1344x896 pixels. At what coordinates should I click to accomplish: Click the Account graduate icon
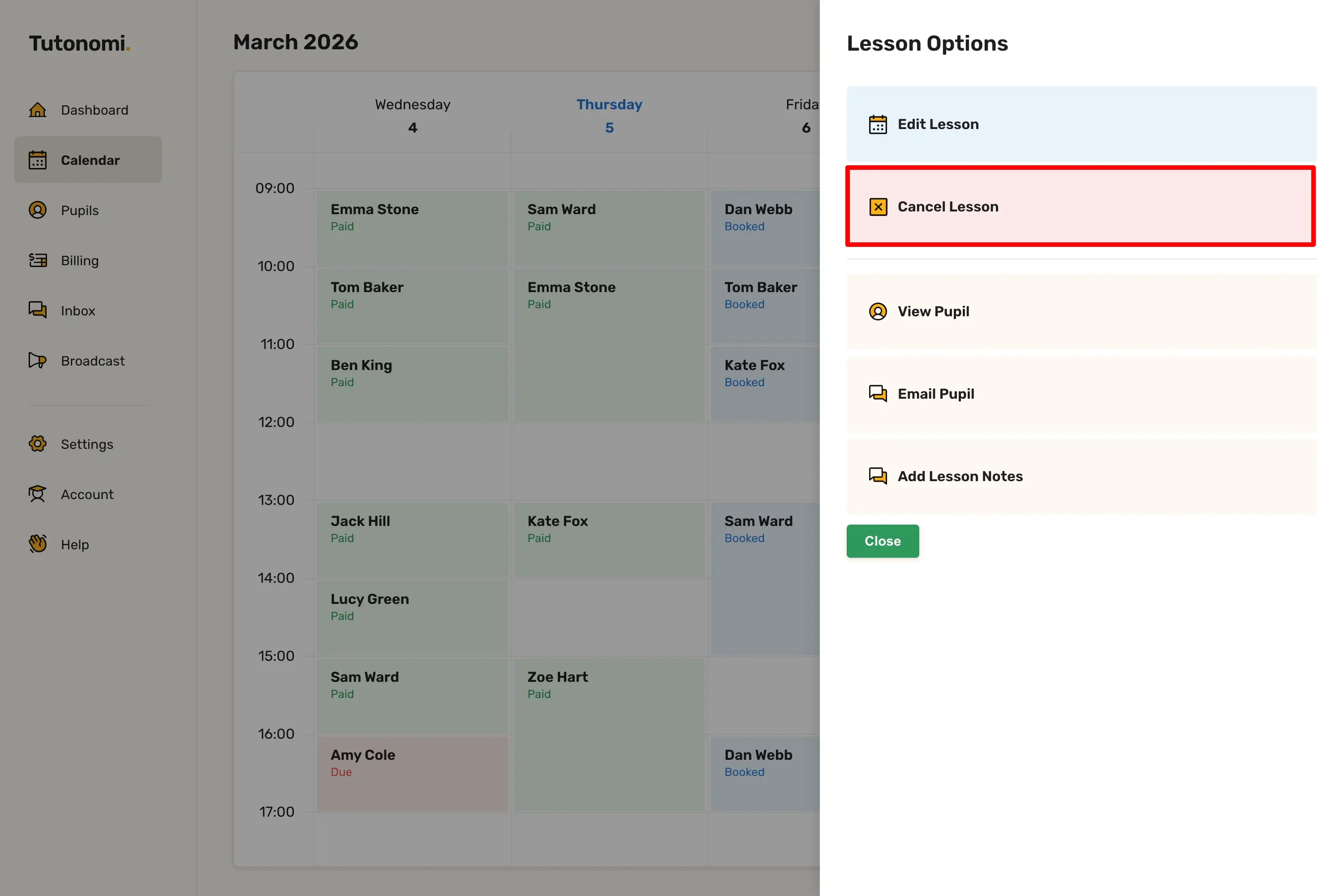coord(38,494)
